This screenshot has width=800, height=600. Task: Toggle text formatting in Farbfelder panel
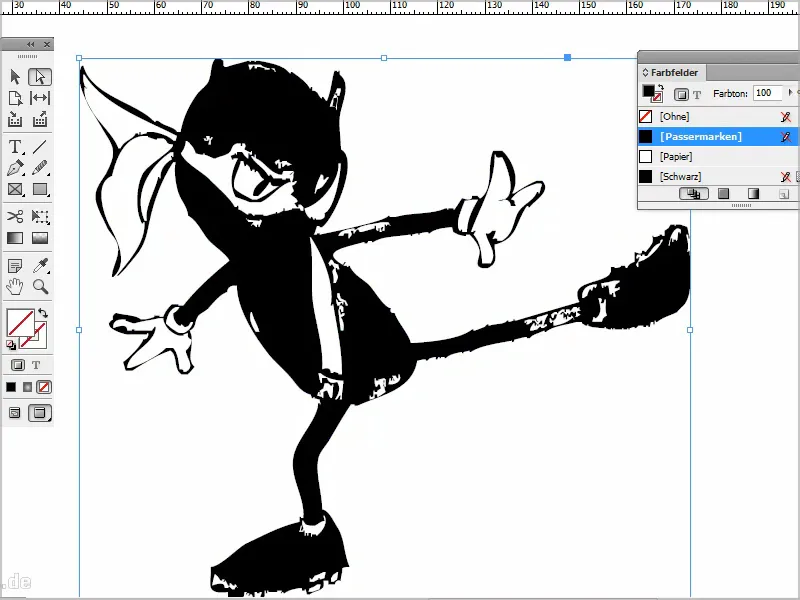click(x=697, y=94)
